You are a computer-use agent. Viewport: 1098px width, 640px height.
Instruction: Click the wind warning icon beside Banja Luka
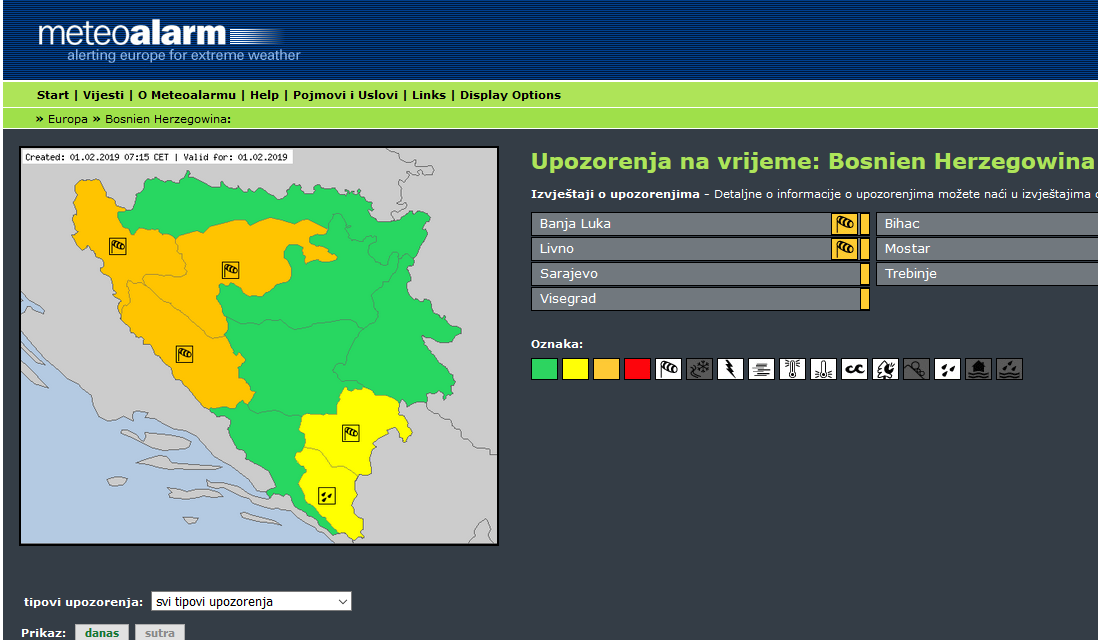click(845, 224)
